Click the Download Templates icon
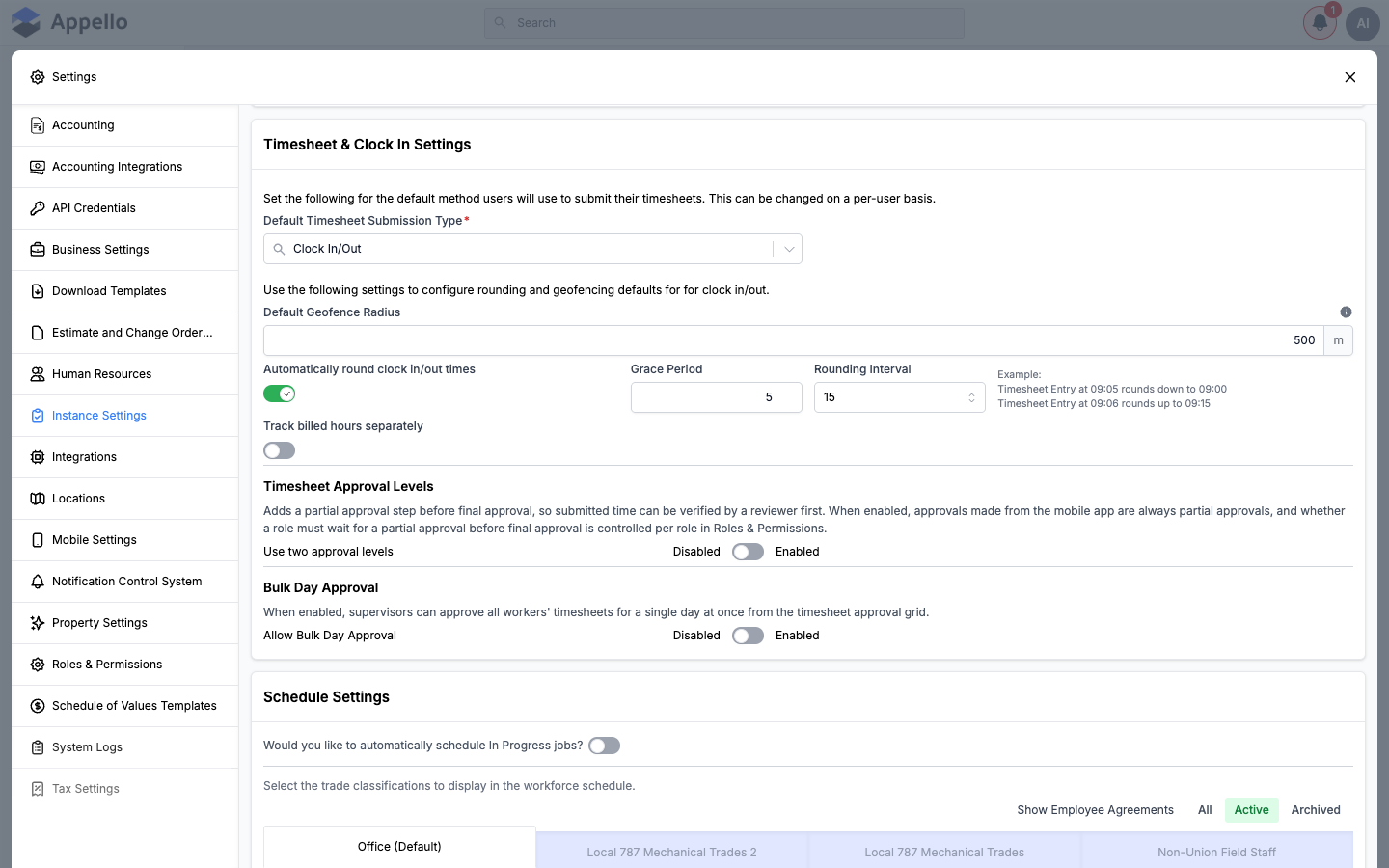The width and height of the screenshot is (1389, 868). [x=38, y=291]
